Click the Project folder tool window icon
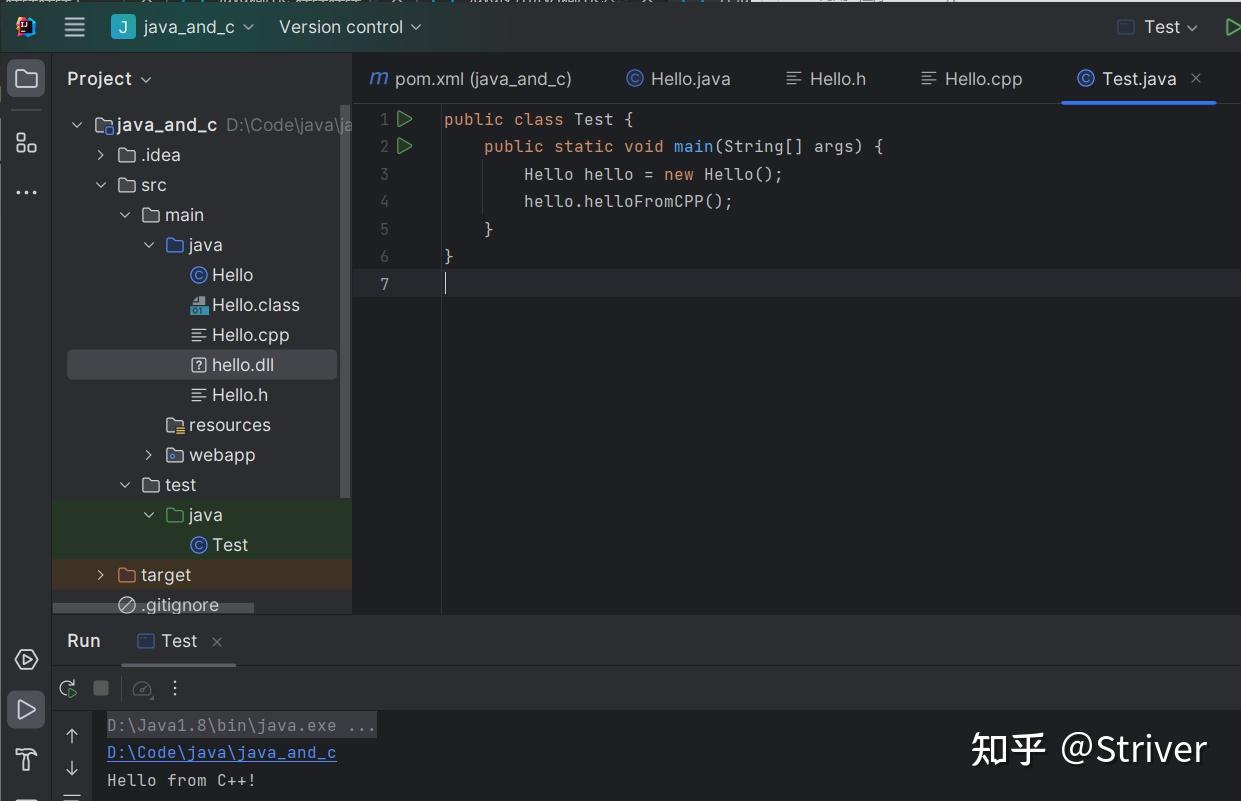This screenshot has width=1241, height=801. (26, 79)
